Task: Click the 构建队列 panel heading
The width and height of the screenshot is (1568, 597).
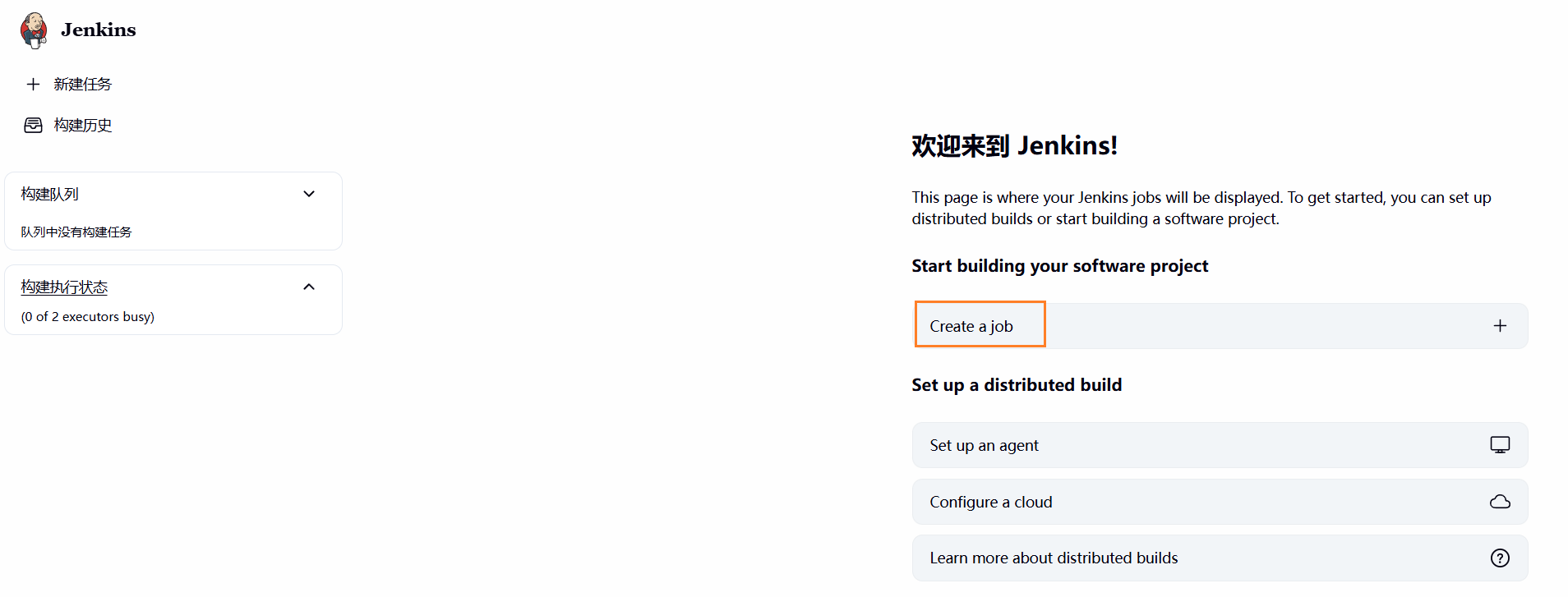Action: coord(50,194)
